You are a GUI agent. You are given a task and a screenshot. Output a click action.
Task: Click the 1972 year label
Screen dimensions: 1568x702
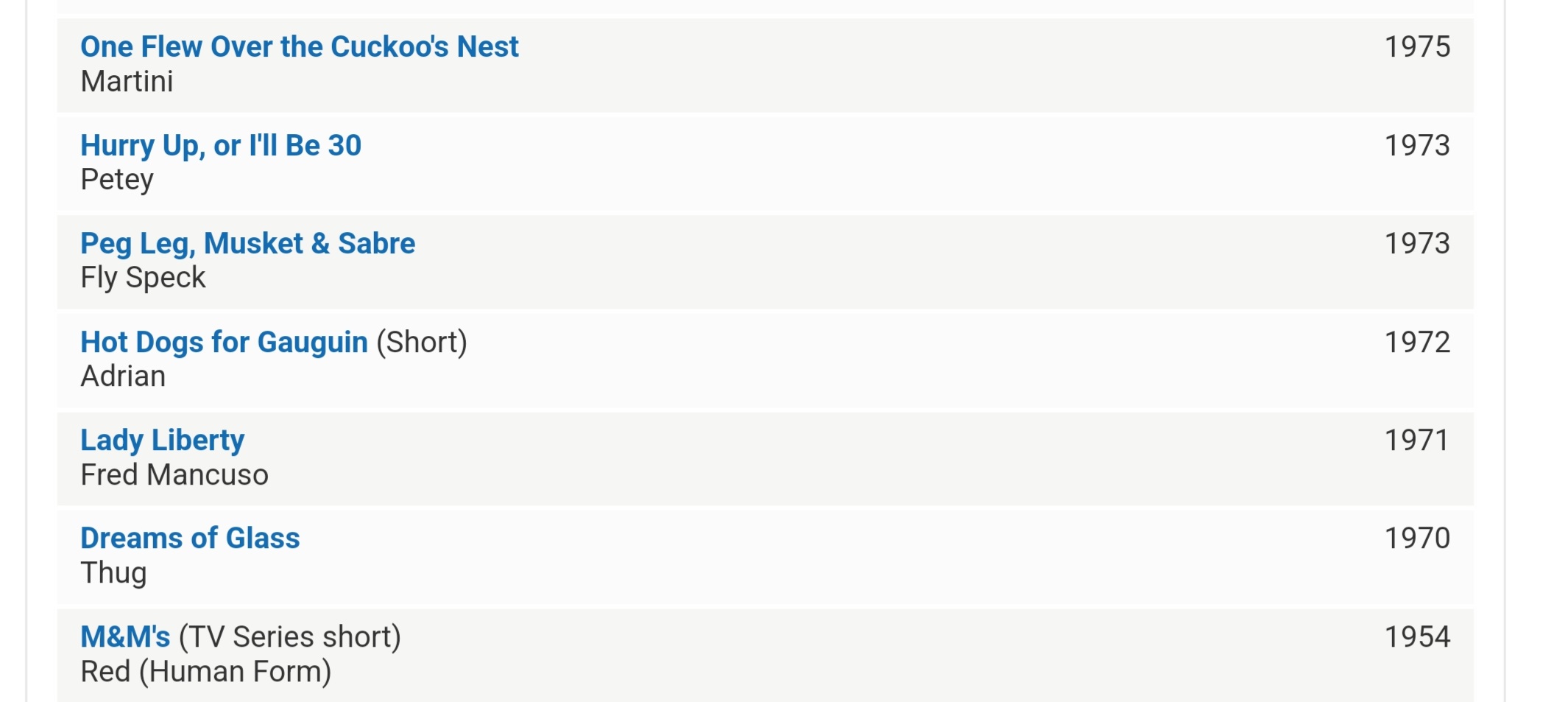pyautogui.click(x=1417, y=342)
